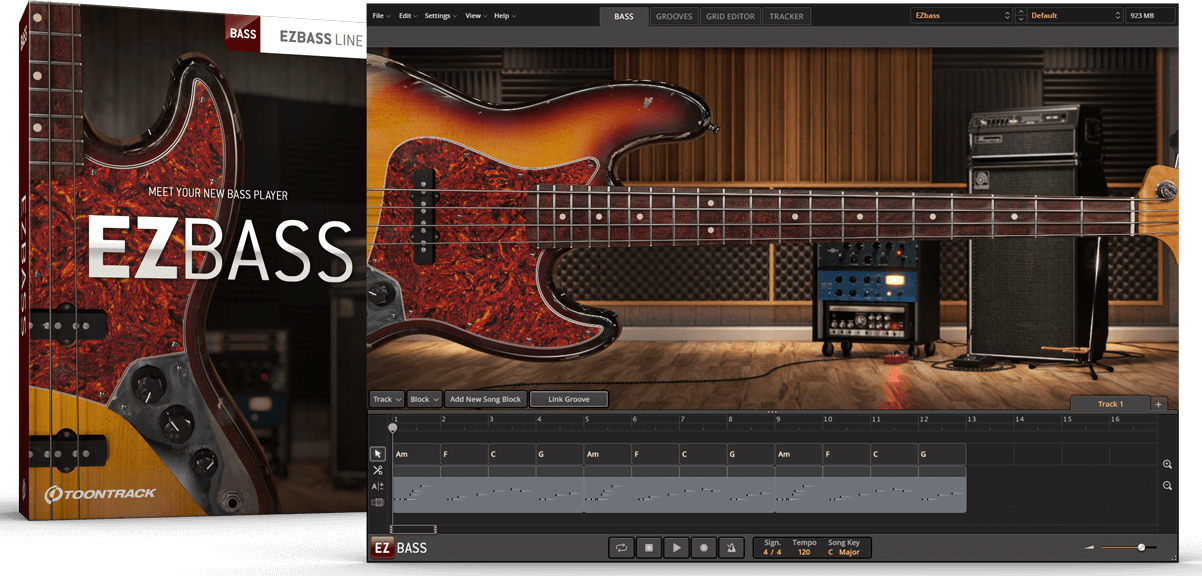Toggle loop playback
The height and width of the screenshot is (576, 1202).
(x=621, y=548)
